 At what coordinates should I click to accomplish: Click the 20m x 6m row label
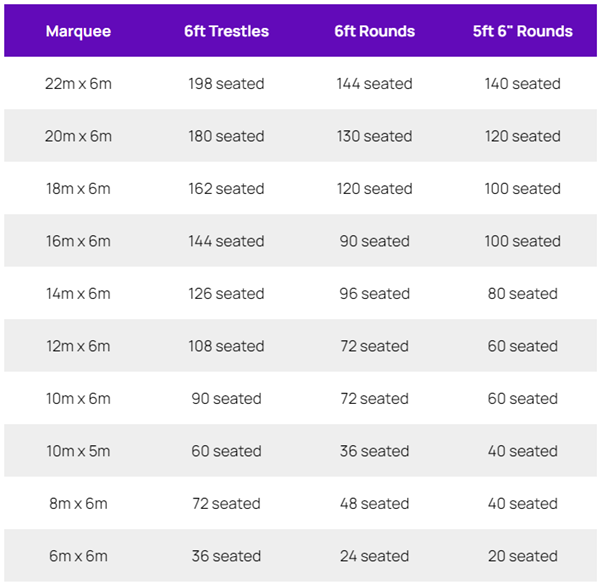(x=78, y=136)
